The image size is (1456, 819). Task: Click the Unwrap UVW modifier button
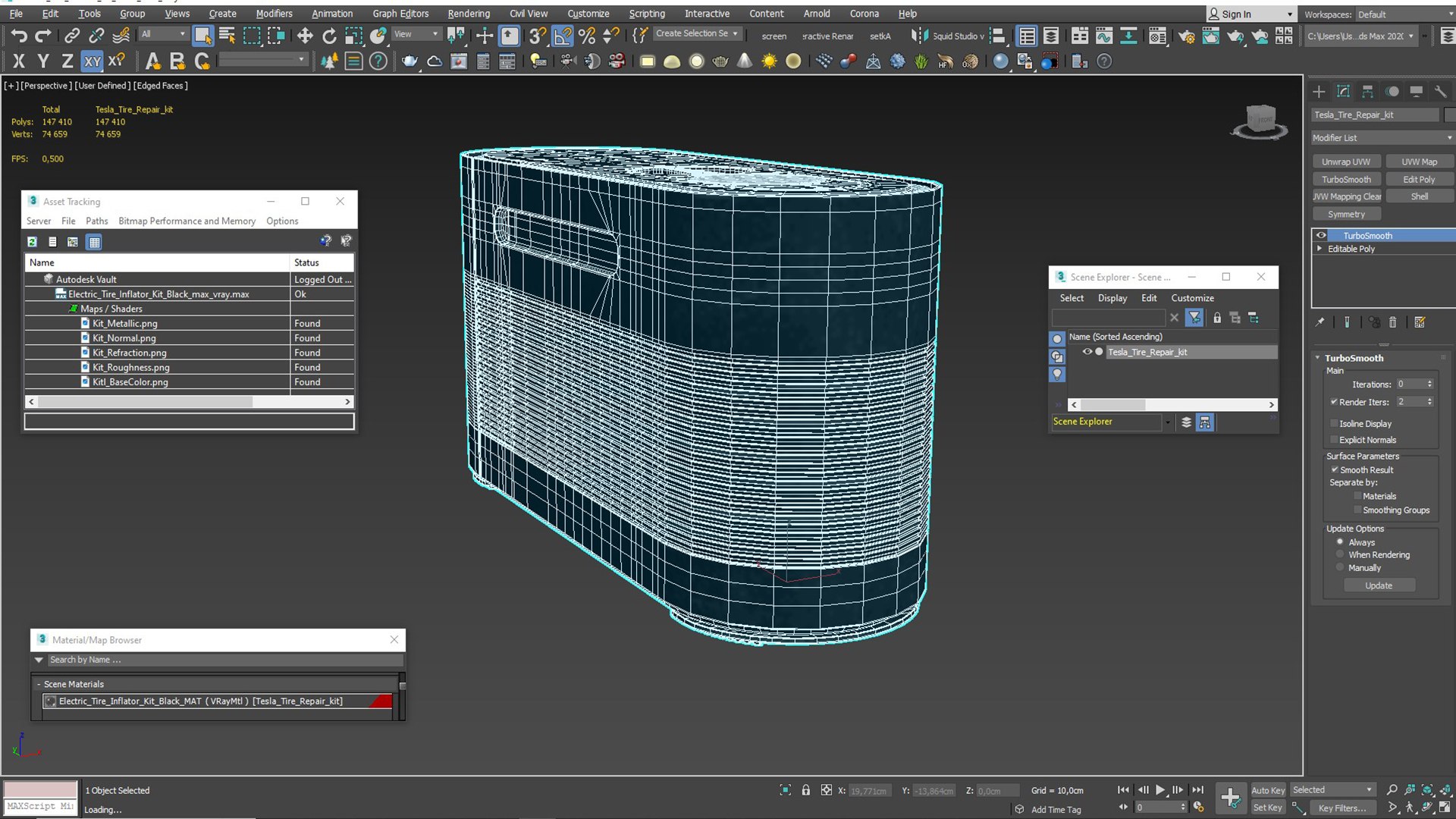(1345, 162)
